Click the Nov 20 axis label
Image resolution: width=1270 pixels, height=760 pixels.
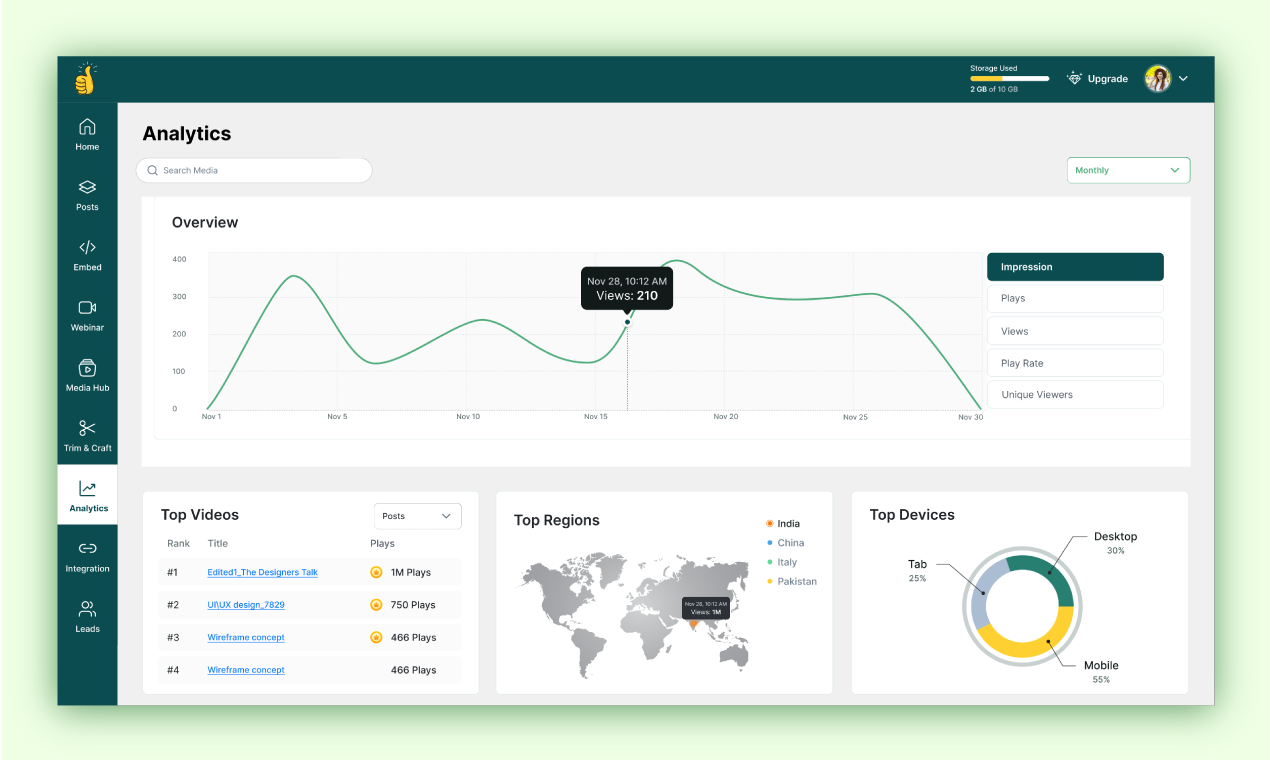point(726,416)
